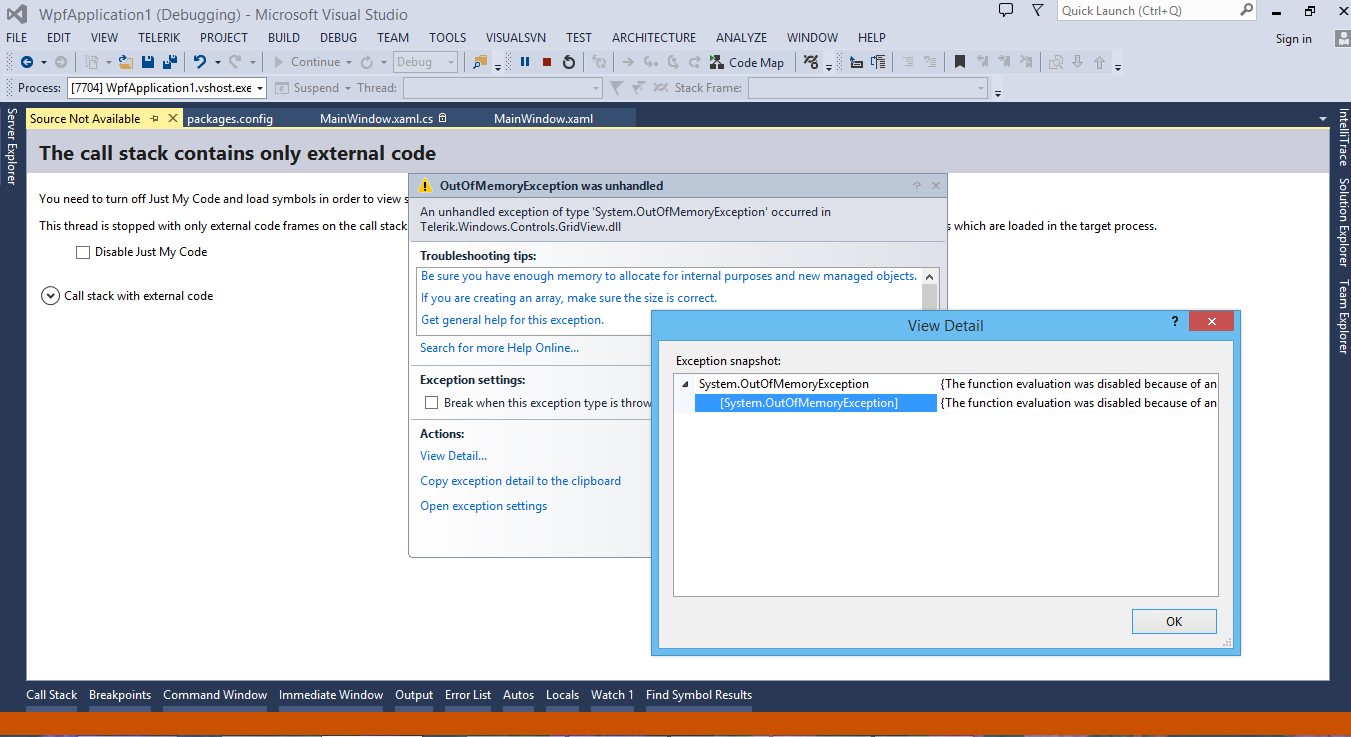Click OK in the View Detail dialog

(x=1174, y=621)
